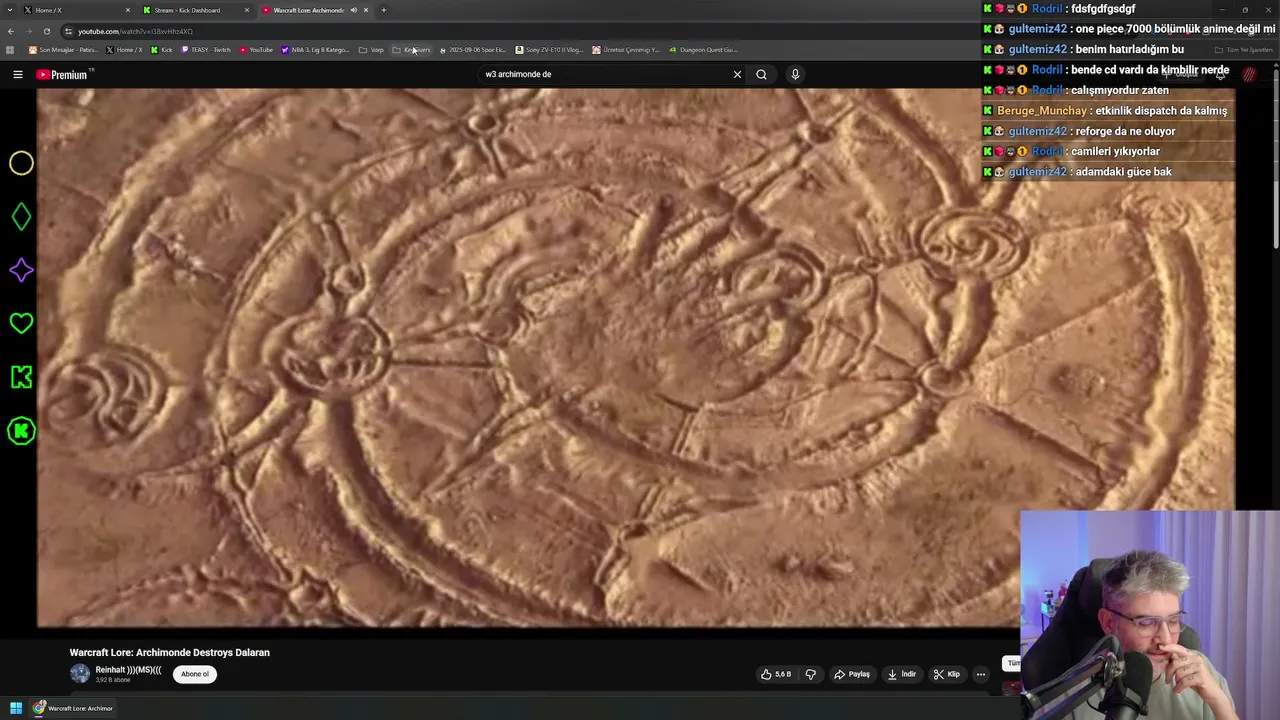Open the YouTube hamburger guide menu
The image size is (1280, 720).
pos(17,74)
